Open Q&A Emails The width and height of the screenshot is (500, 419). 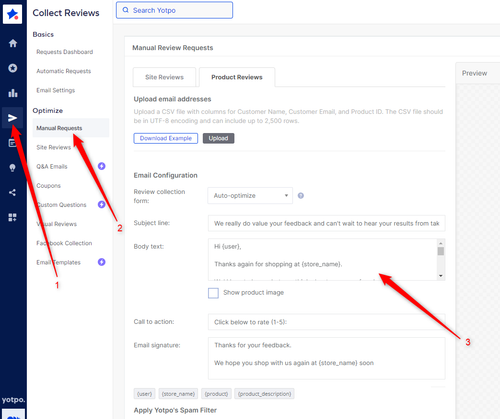[x=52, y=166]
